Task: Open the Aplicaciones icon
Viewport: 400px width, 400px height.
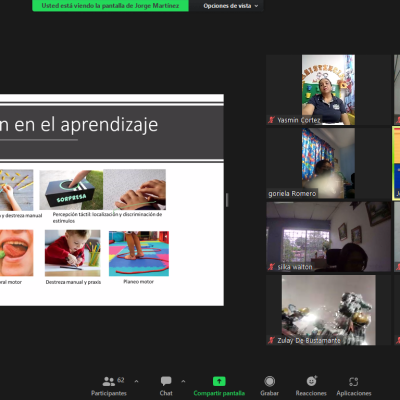Action: [x=354, y=381]
